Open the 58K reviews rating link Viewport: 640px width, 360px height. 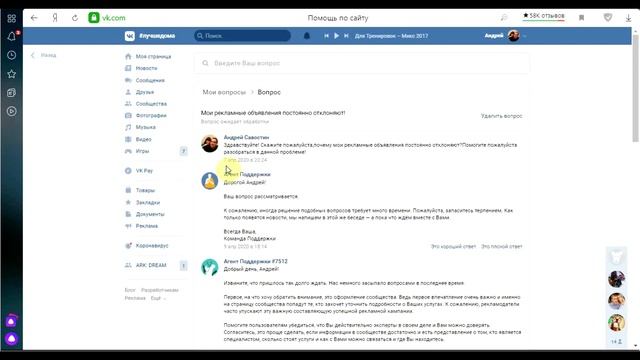[x=544, y=16]
